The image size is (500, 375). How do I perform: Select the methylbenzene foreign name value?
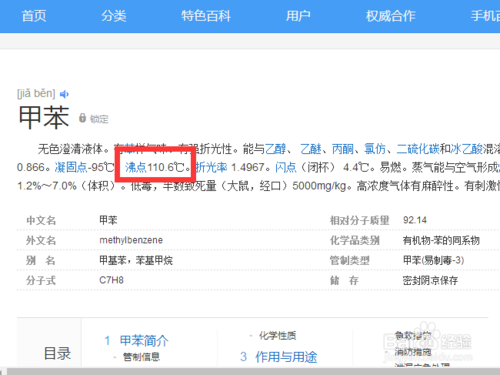(x=131, y=240)
